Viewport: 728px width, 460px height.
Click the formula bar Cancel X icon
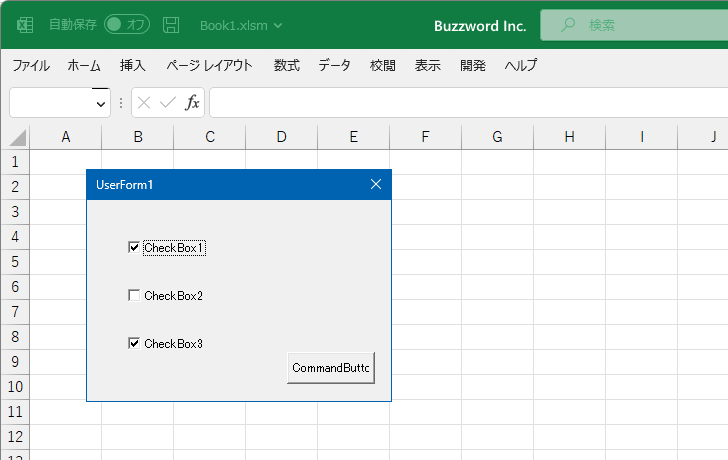point(144,103)
